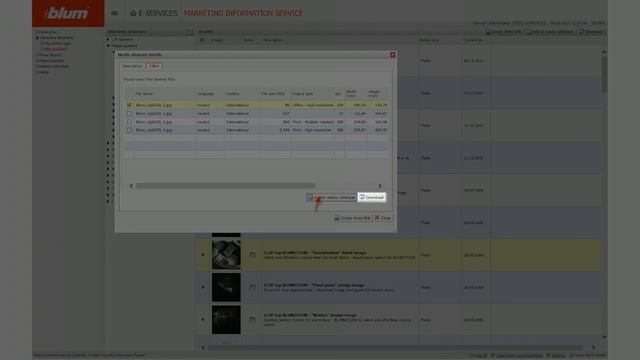Expand the "Motion" design image row
This screenshot has width=640, height=360.
click(x=203, y=319)
